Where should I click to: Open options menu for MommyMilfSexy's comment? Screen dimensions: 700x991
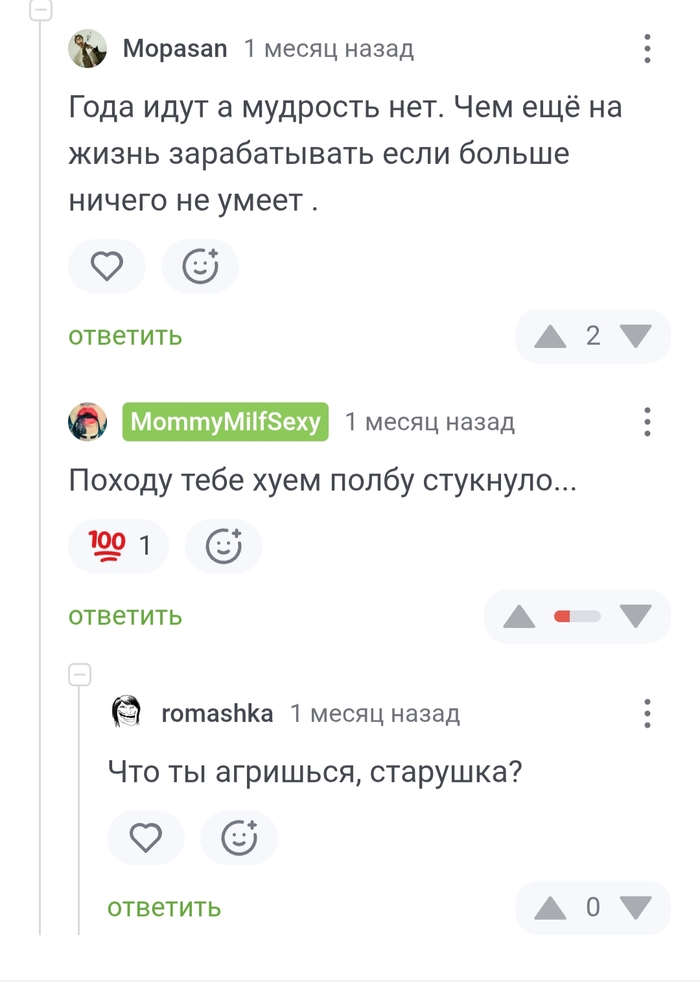pyautogui.click(x=647, y=422)
